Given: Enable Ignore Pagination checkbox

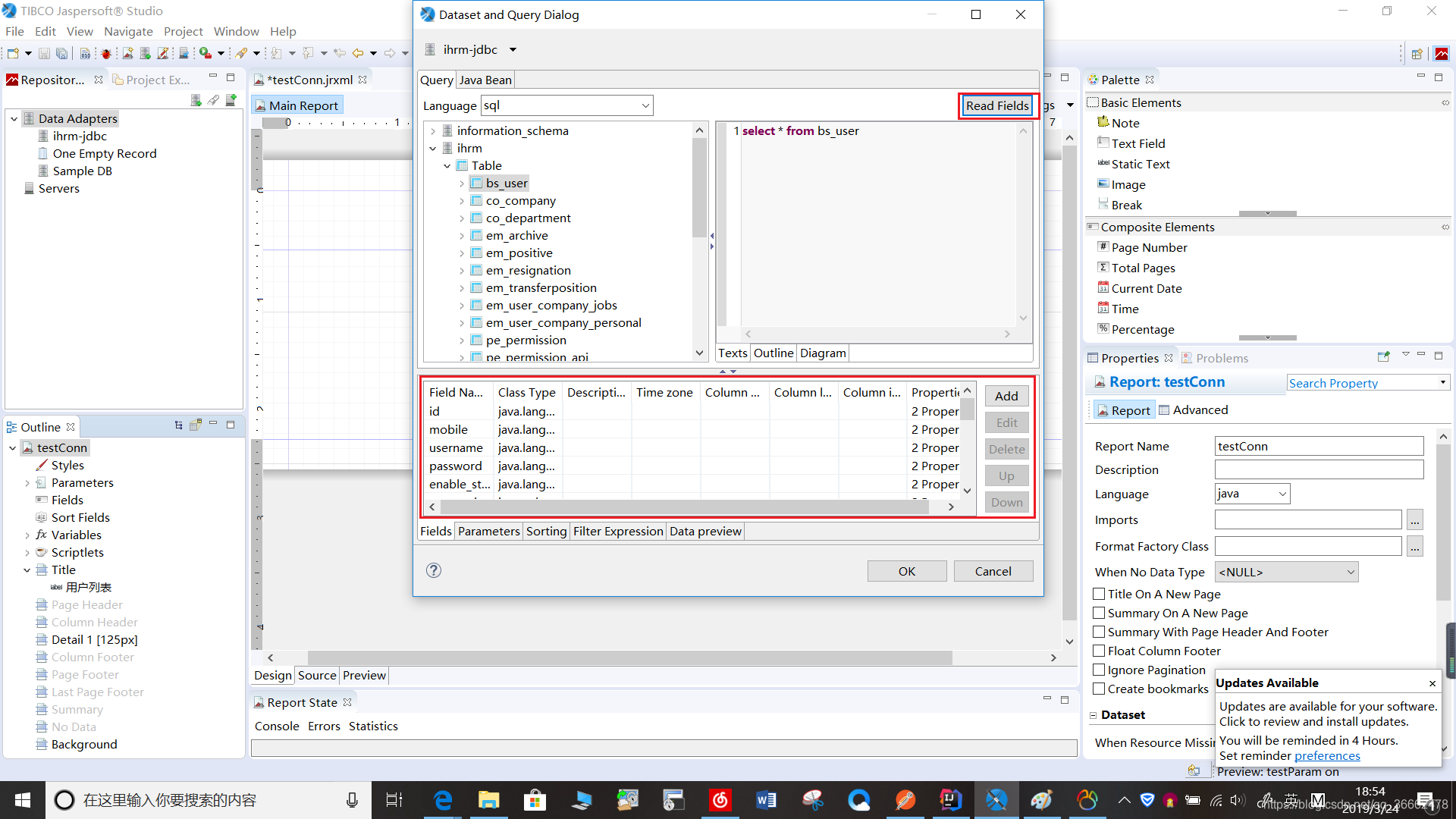Looking at the screenshot, I should (x=1099, y=670).
